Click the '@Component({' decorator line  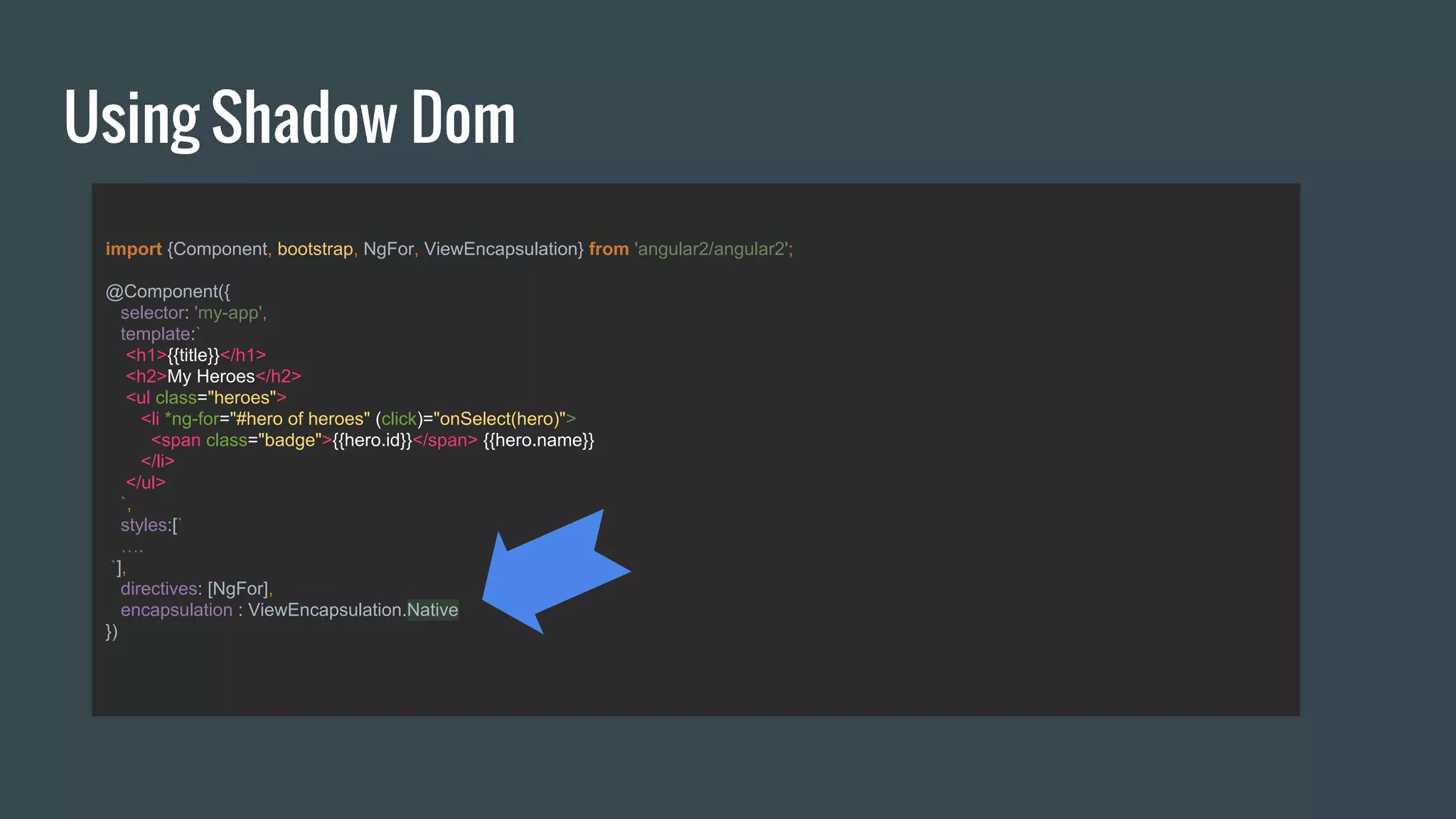pos(168,291)
